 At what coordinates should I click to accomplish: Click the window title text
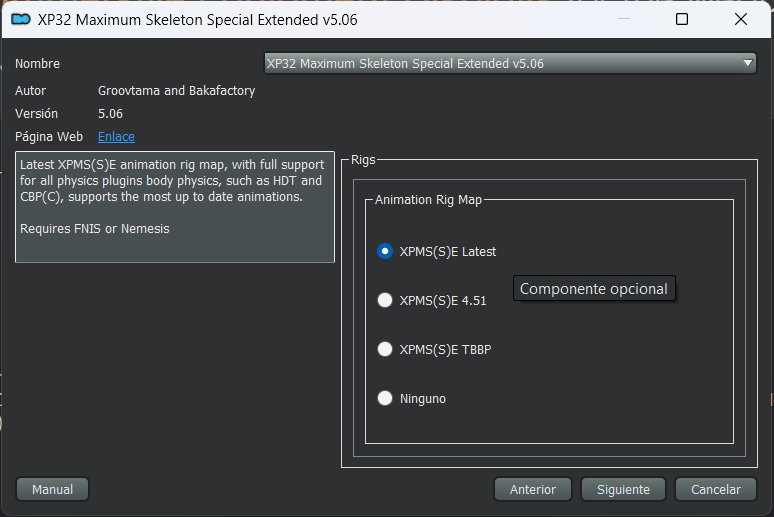pos(197,19)
